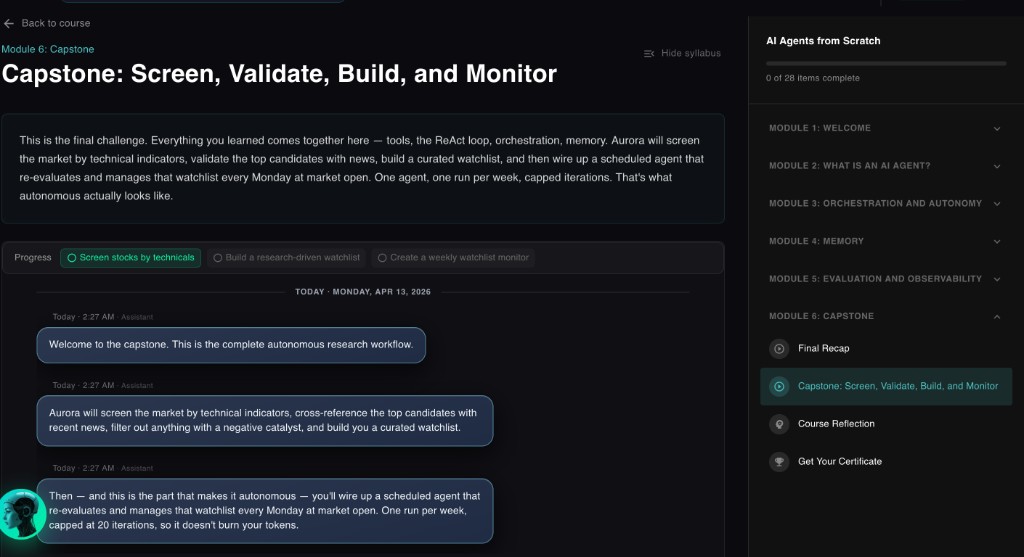The width and height of the screenshot is (1024, 557).
Task: Select Build a research-driven watchlist step
Action: pos(287,258)
